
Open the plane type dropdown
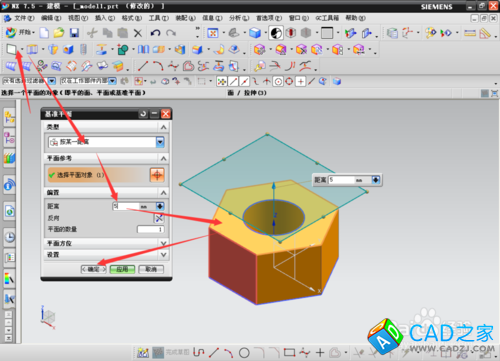pyautogui.click(x=160, y=142)
